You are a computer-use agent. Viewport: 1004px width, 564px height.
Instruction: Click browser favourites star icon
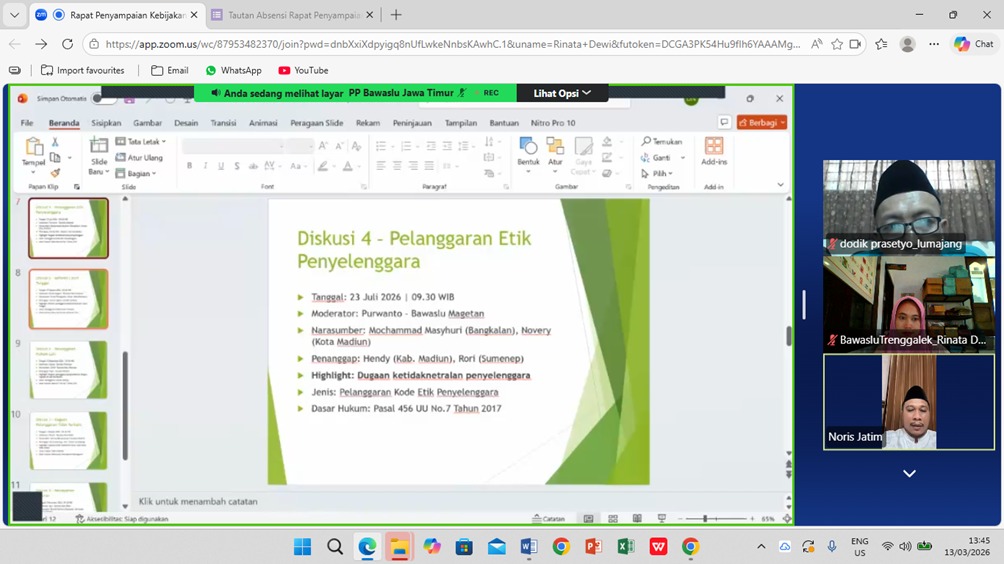click(x=837, y=44)
